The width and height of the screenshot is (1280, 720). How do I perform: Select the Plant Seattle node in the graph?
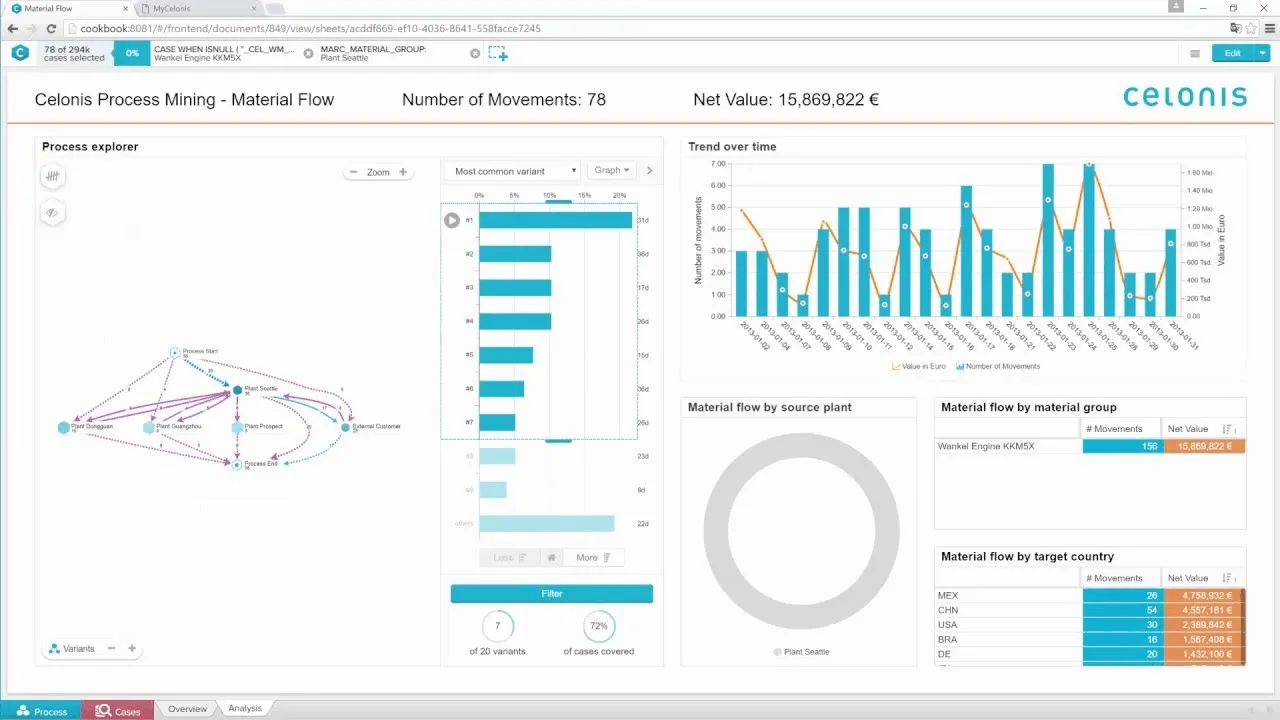238,390
